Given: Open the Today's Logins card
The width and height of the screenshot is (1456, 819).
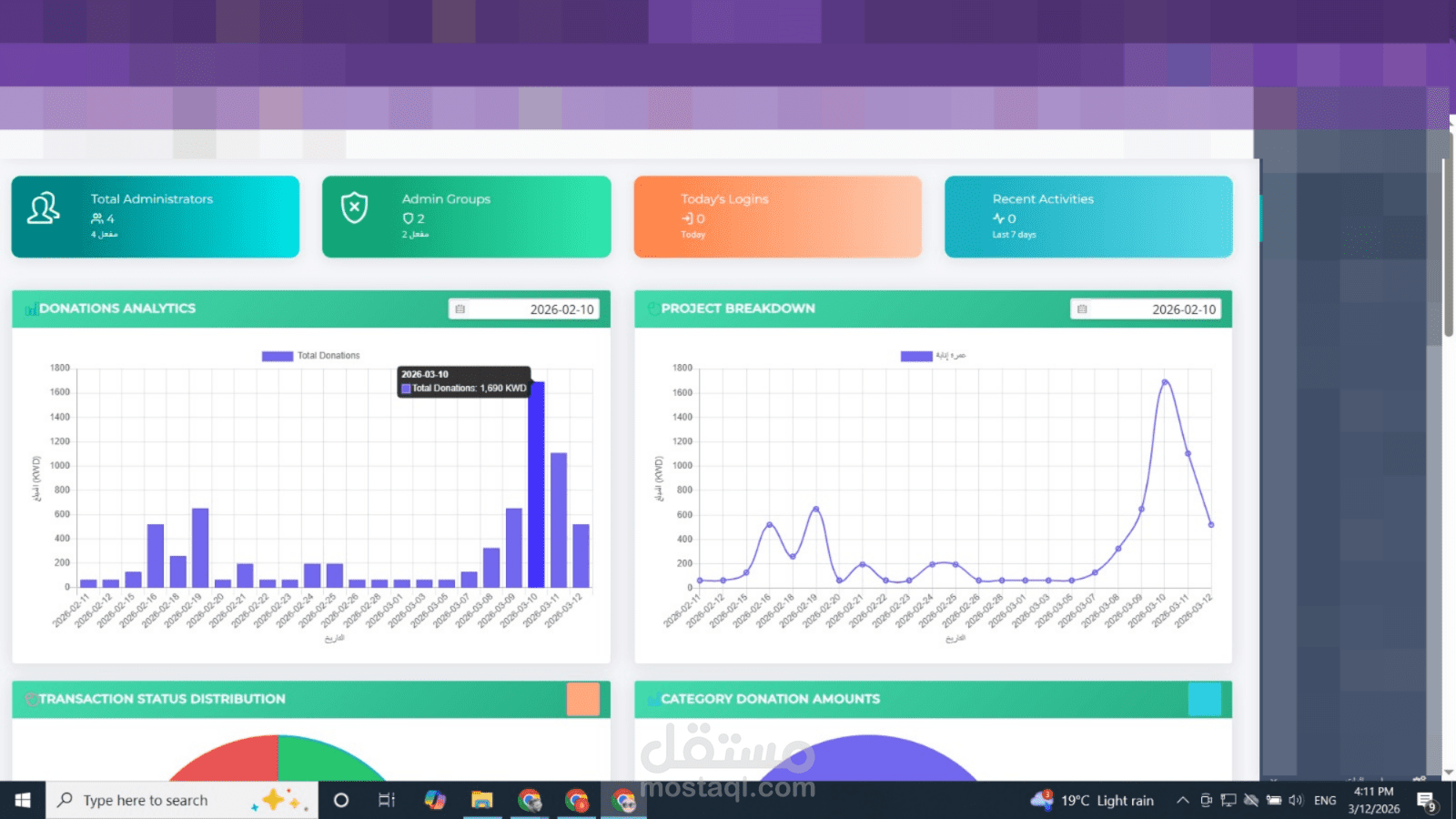Looking at the screenshot, I should coord(778,217).
